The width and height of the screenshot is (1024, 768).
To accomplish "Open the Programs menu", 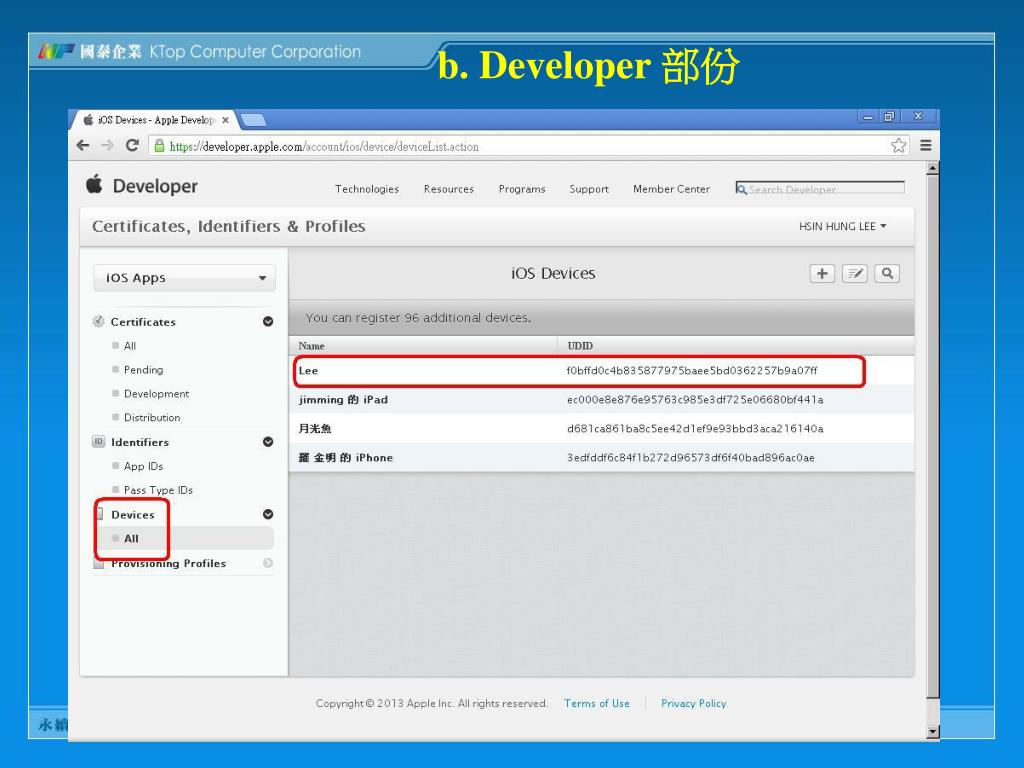I will [x=522, y=189].
